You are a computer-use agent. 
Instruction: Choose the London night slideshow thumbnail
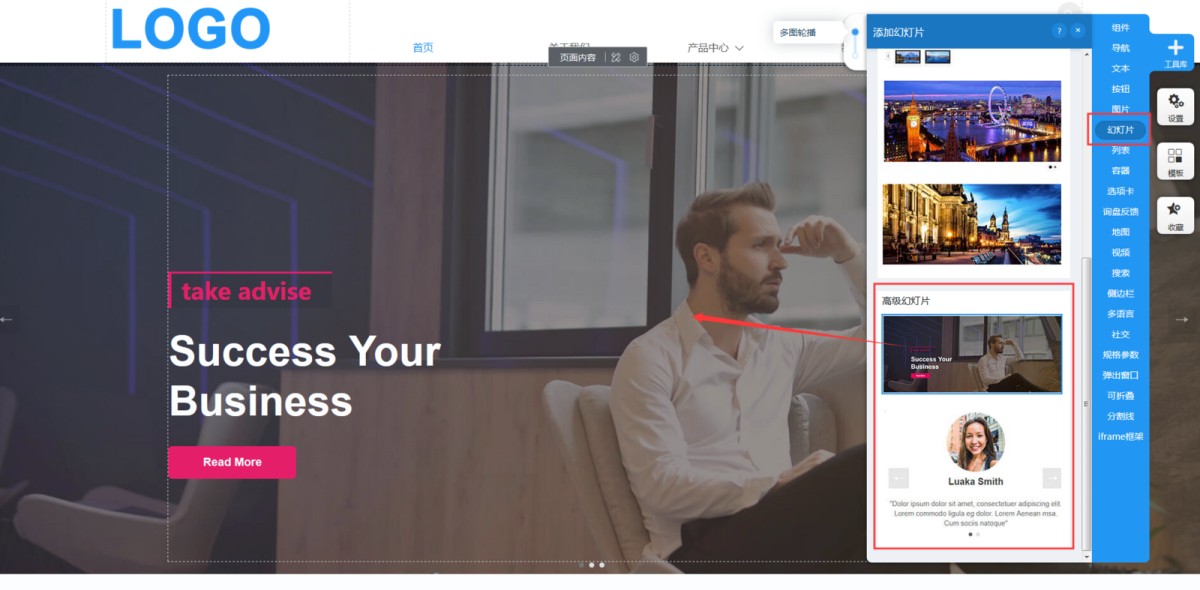pyautogui.click(x=972, y=121)
